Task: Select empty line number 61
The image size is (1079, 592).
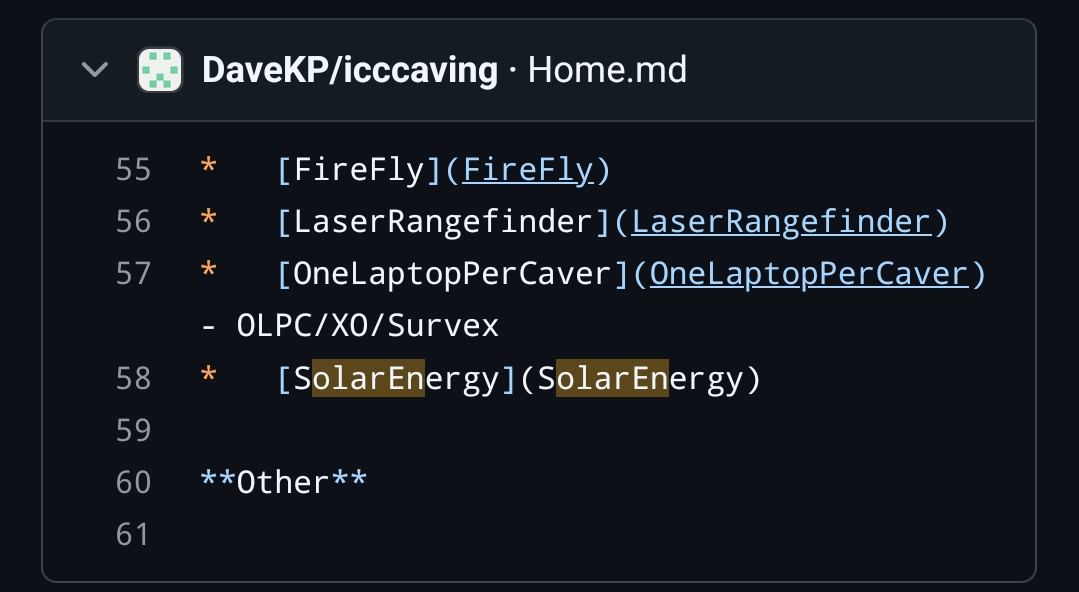Action: point(133,535)
